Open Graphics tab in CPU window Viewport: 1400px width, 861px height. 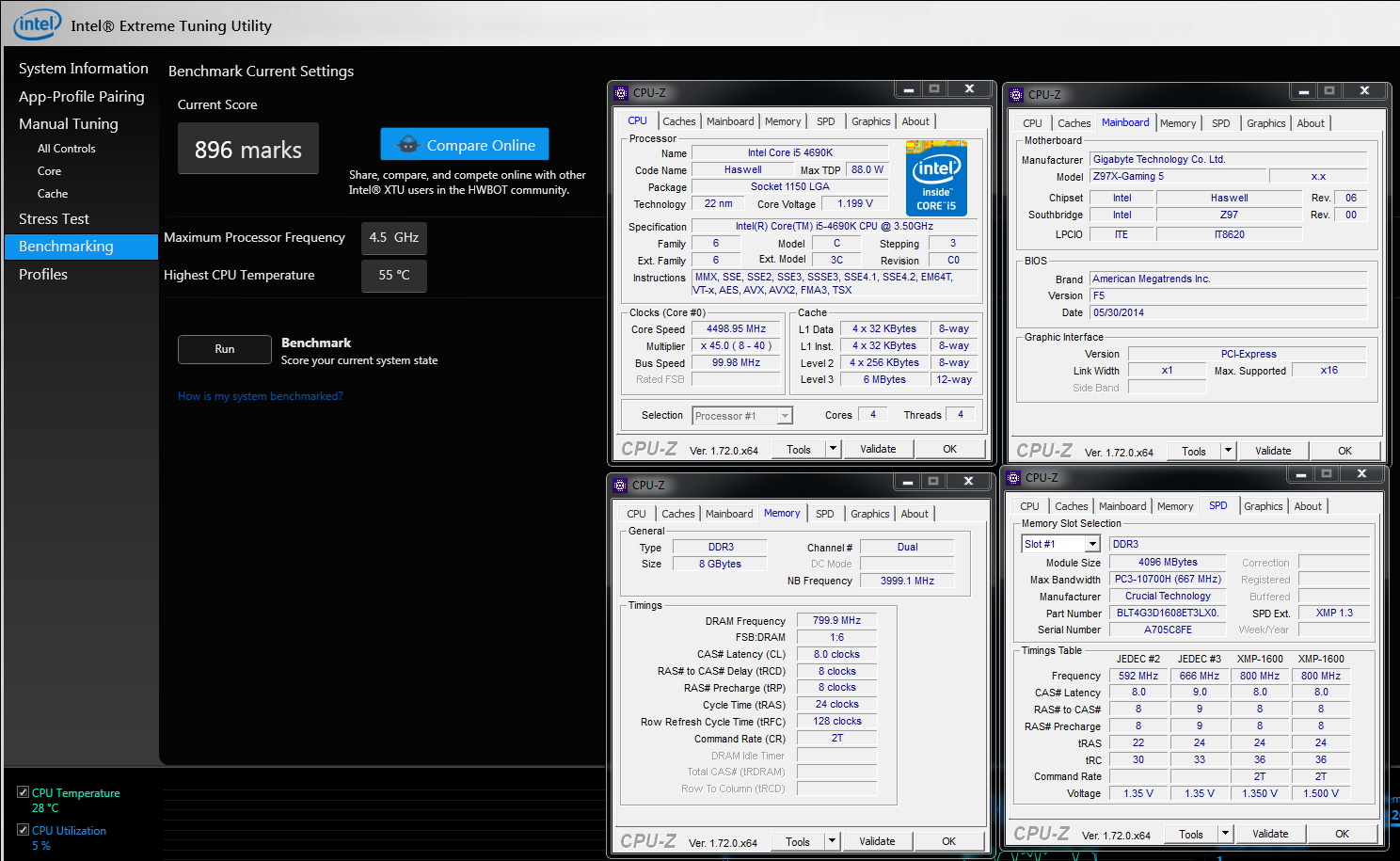[871, 121]
